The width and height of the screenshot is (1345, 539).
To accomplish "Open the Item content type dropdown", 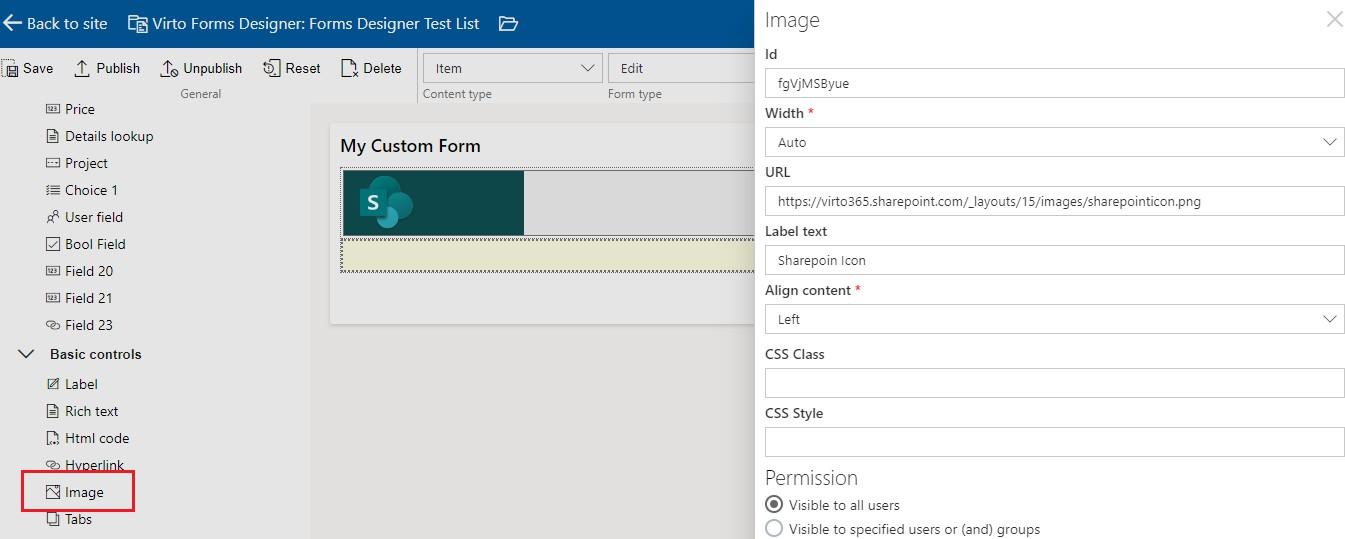I will click(x=512, y=68).
